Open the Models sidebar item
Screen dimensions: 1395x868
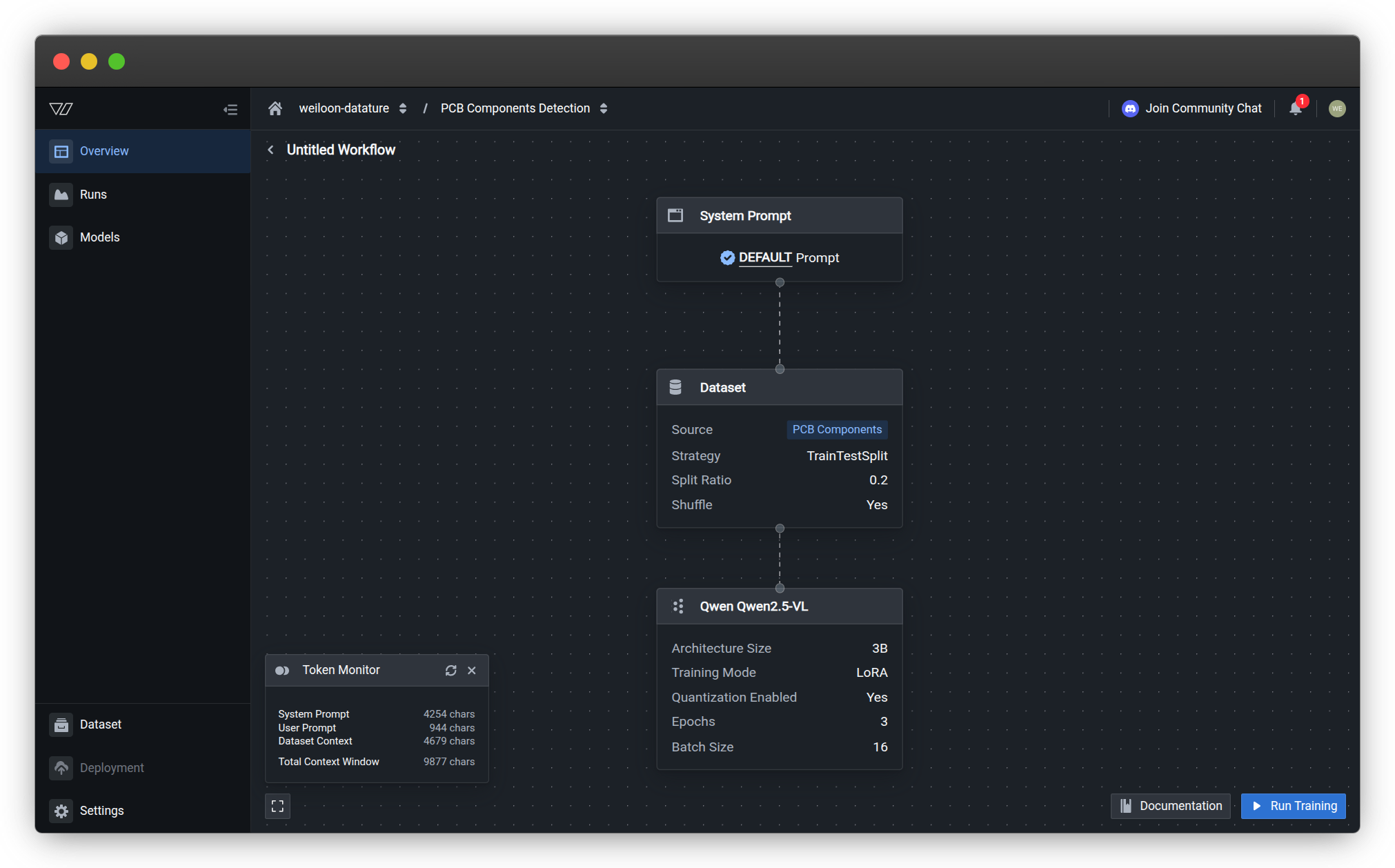pos(99,237)
